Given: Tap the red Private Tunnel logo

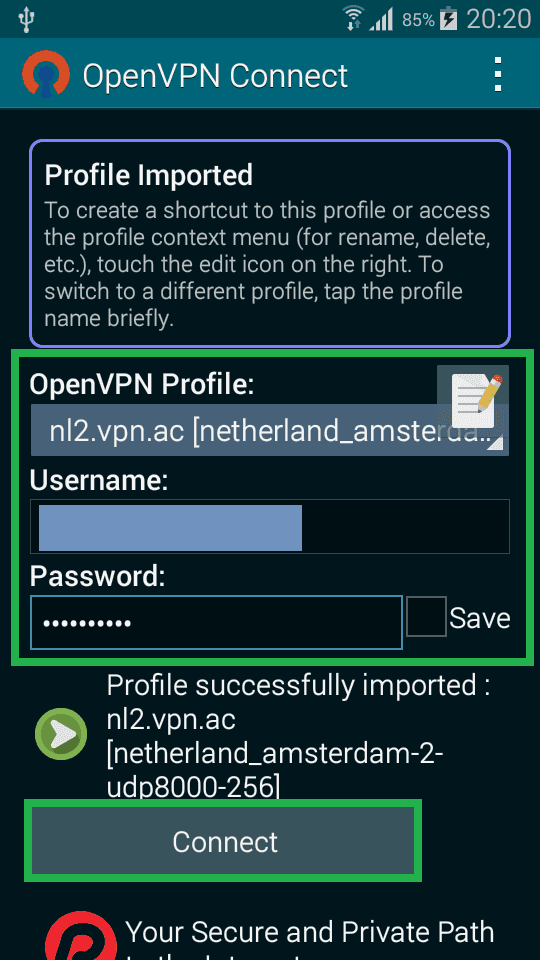Looking at the screenshot, I should (x=81, y=936).
